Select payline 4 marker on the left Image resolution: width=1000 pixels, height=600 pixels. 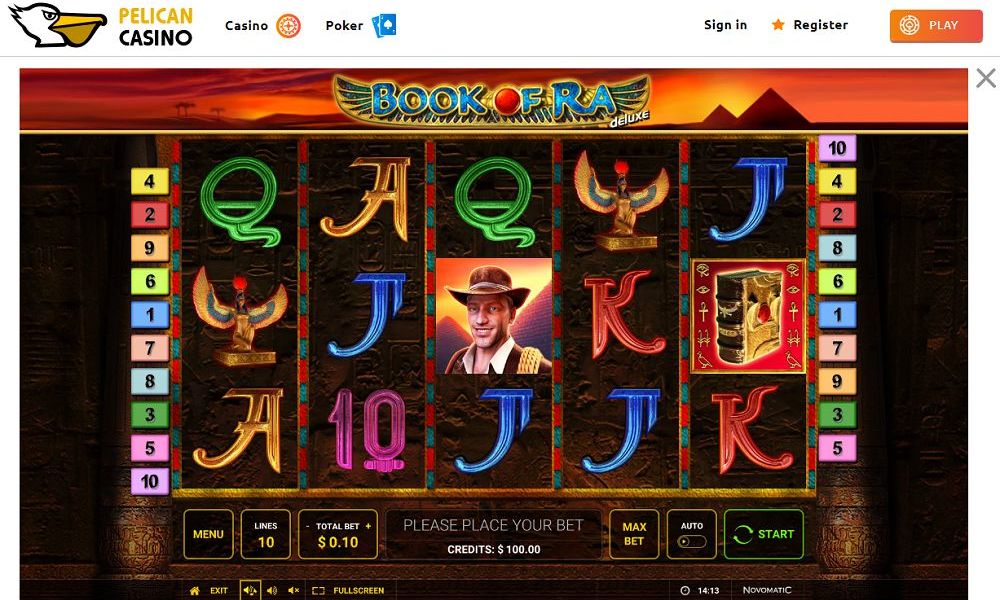(149, 181)
